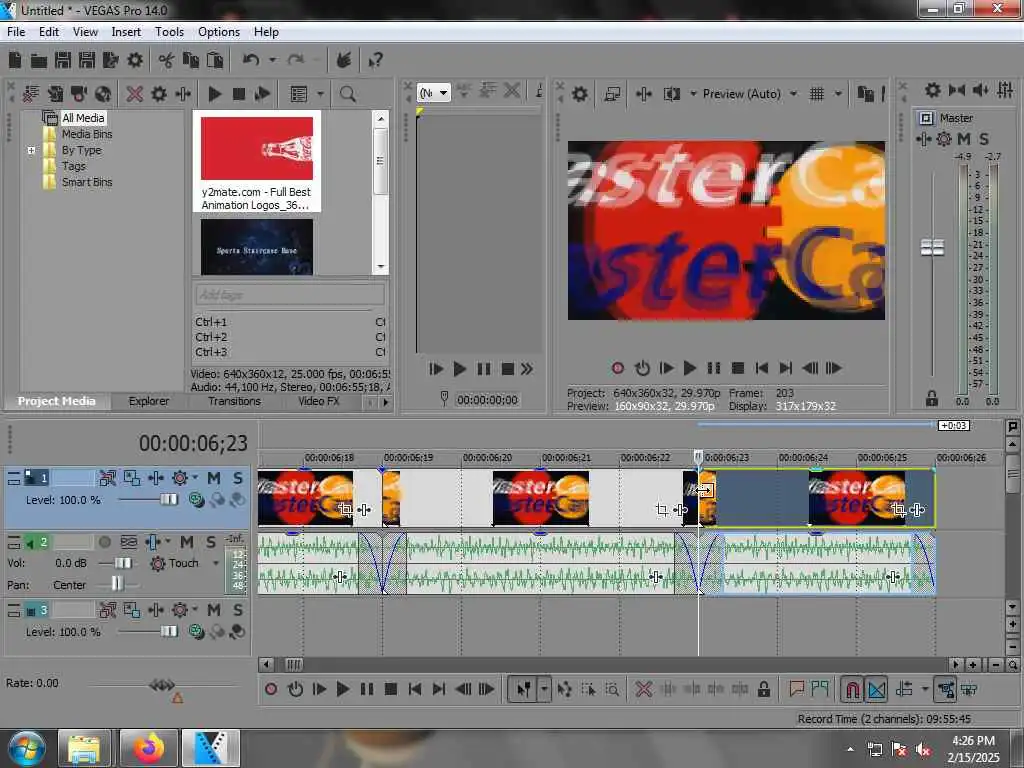Mute the Master bus
1024x768 pixels.
963,139
